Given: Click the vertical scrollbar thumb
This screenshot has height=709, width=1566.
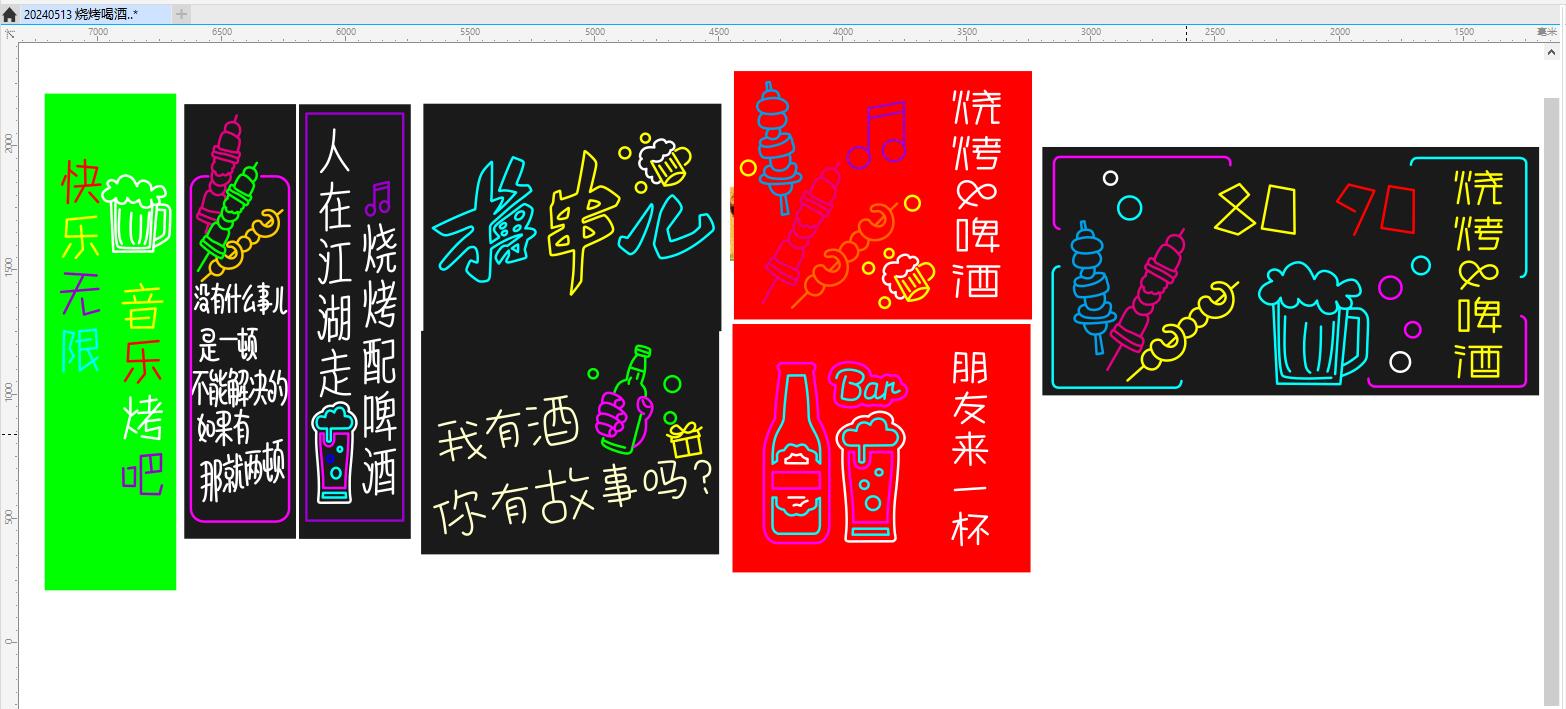Looking at the screenshot, I should click(1551, 400).
